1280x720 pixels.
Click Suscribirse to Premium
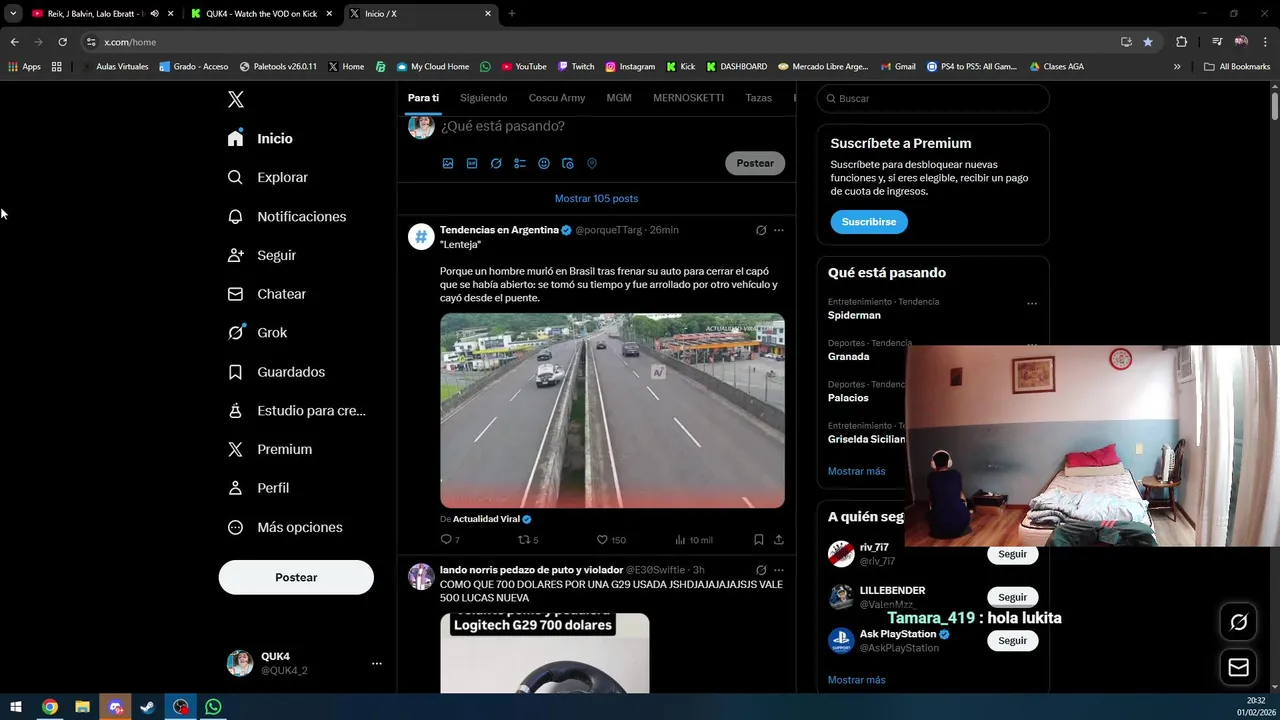pyautogui.click(x=869, y=222)
